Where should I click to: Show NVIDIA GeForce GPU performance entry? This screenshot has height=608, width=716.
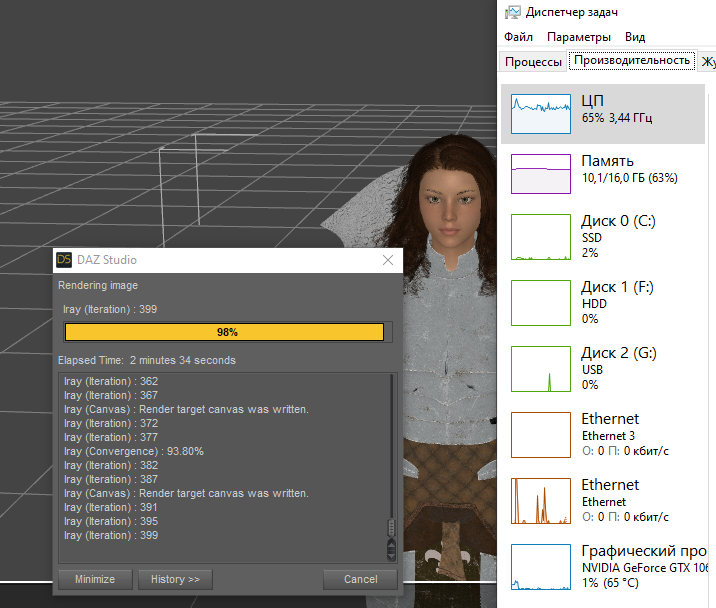[606, 566]
